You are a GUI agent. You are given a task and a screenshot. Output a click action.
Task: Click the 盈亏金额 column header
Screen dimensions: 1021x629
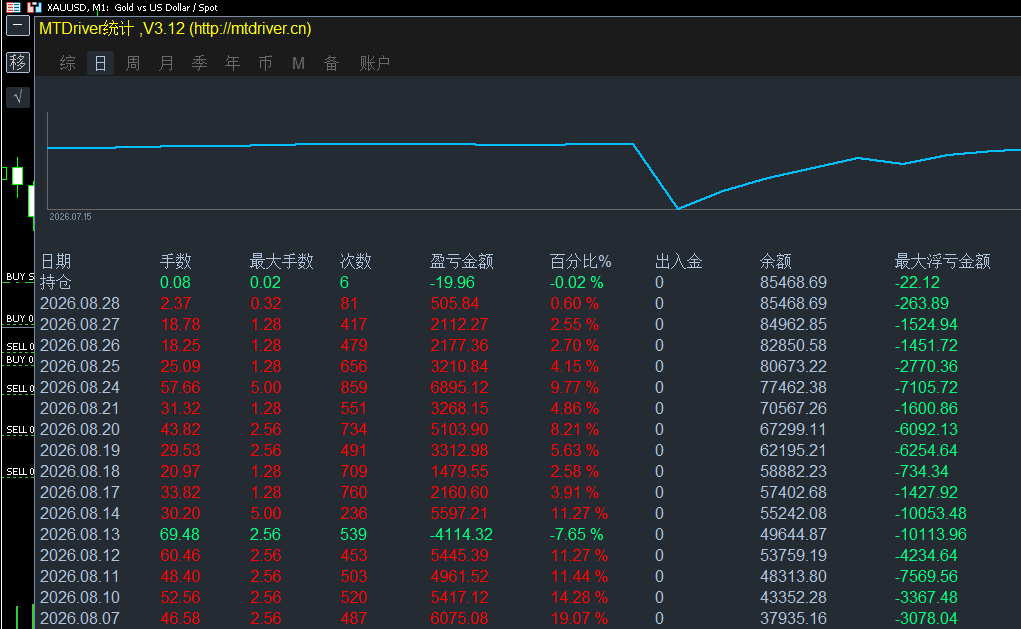(x=462, y=262)
